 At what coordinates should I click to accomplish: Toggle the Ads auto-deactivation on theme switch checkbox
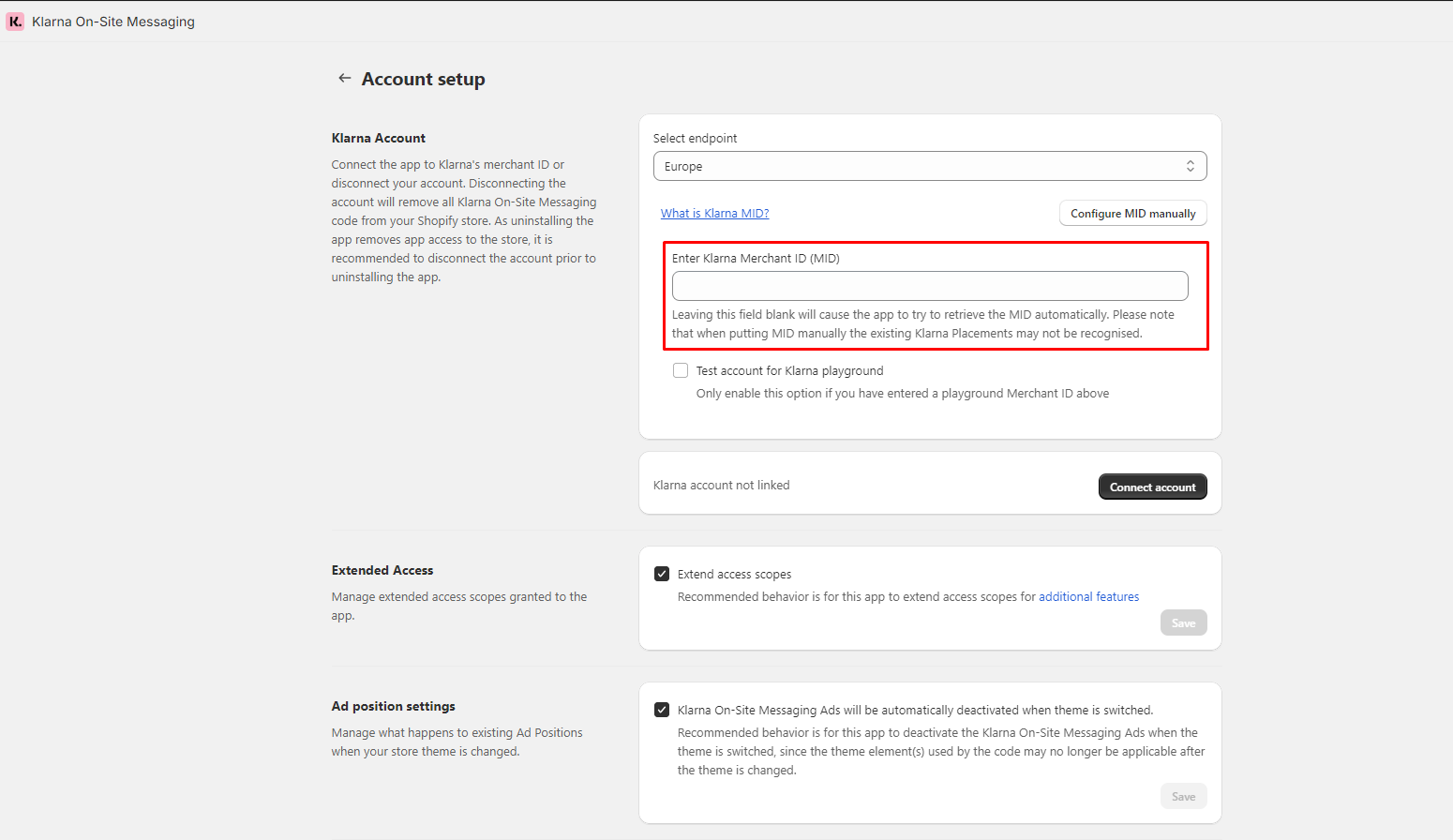tap(662, 710)
